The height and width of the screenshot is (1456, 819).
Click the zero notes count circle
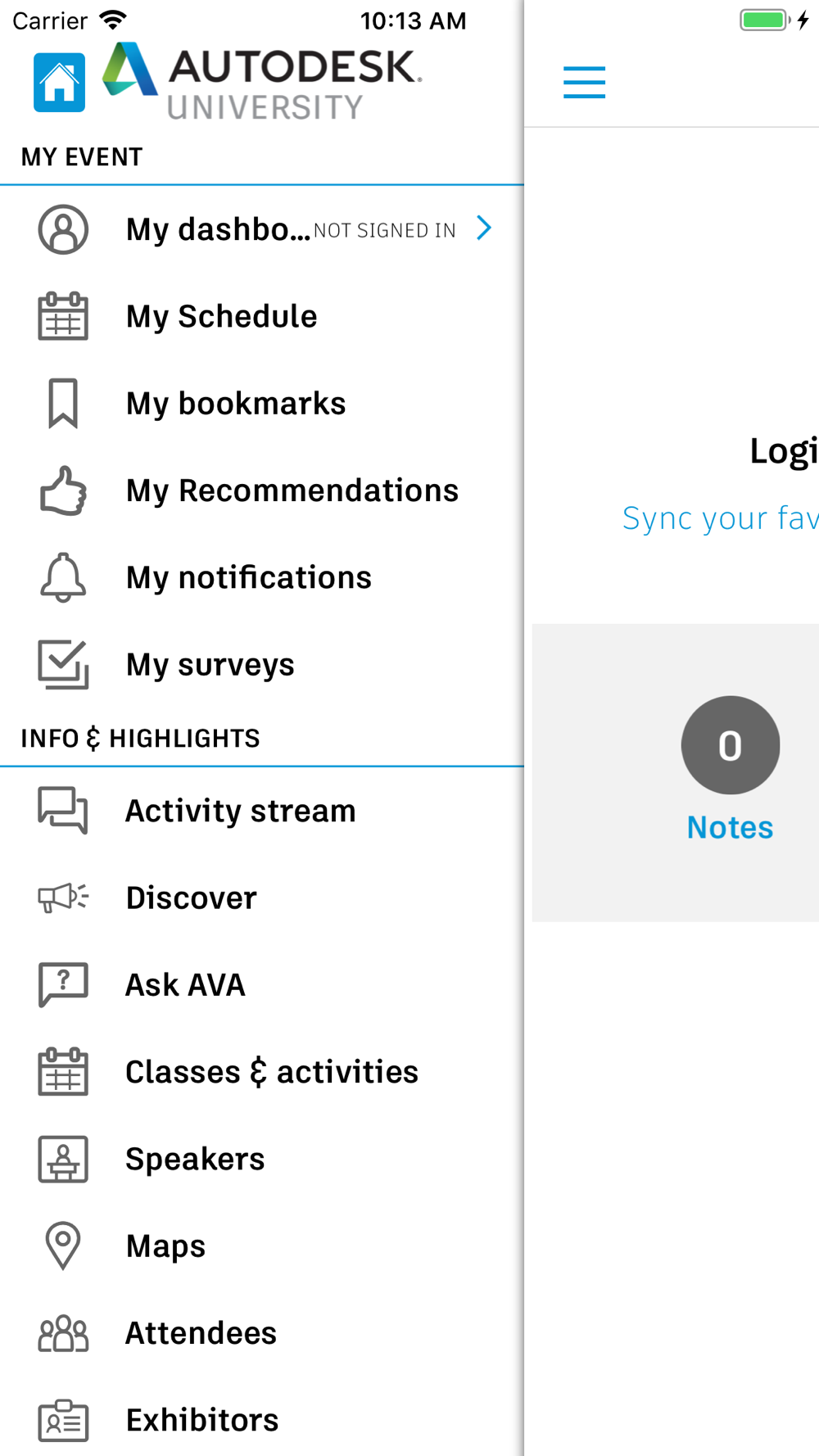click(x=730, y=745)
